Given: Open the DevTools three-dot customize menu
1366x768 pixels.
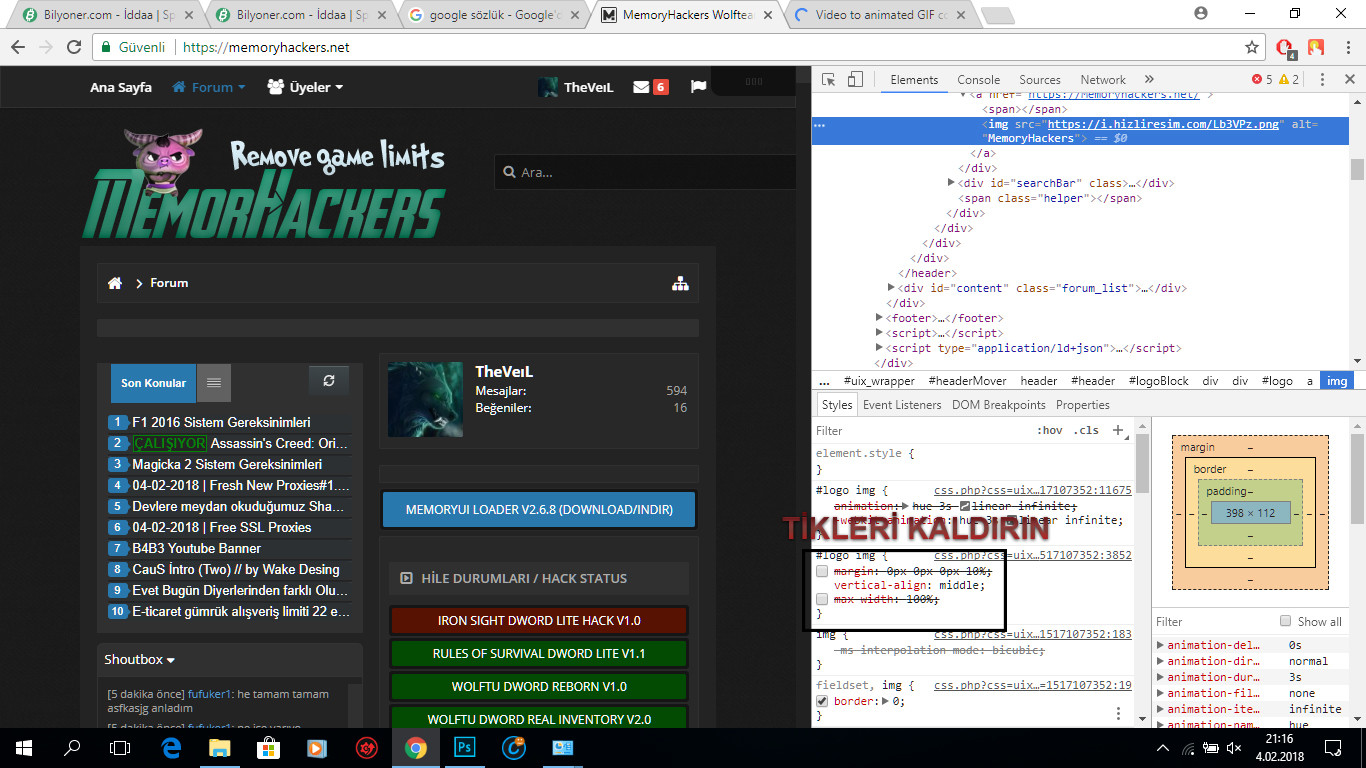Looking at the screenshot, I should pyautogui.click(x=1322, y=79).
